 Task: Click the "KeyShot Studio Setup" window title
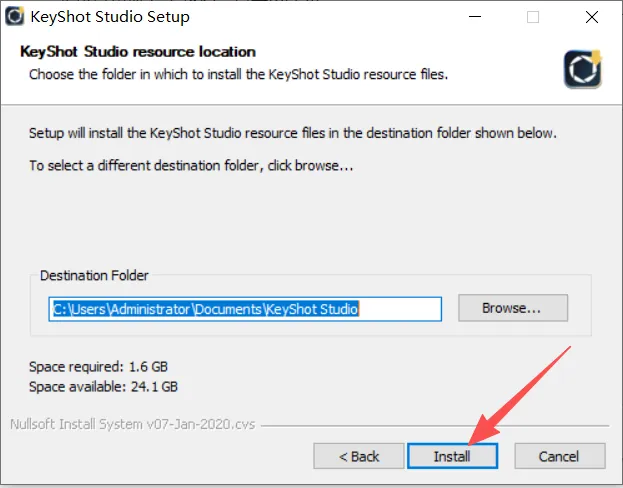112,17
